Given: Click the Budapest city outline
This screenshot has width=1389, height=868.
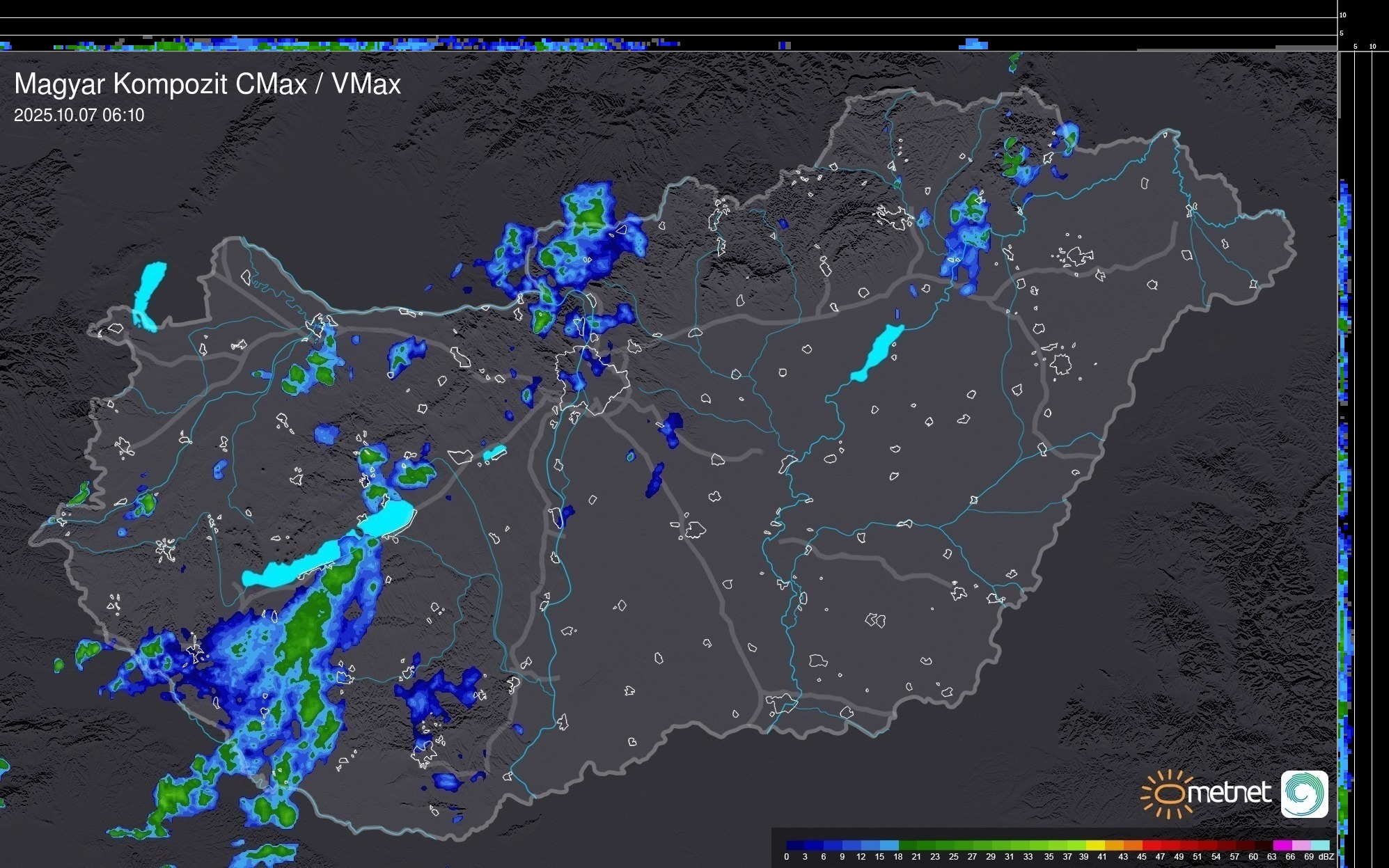Looking at the screenshot, I should [x=592, y=379].
